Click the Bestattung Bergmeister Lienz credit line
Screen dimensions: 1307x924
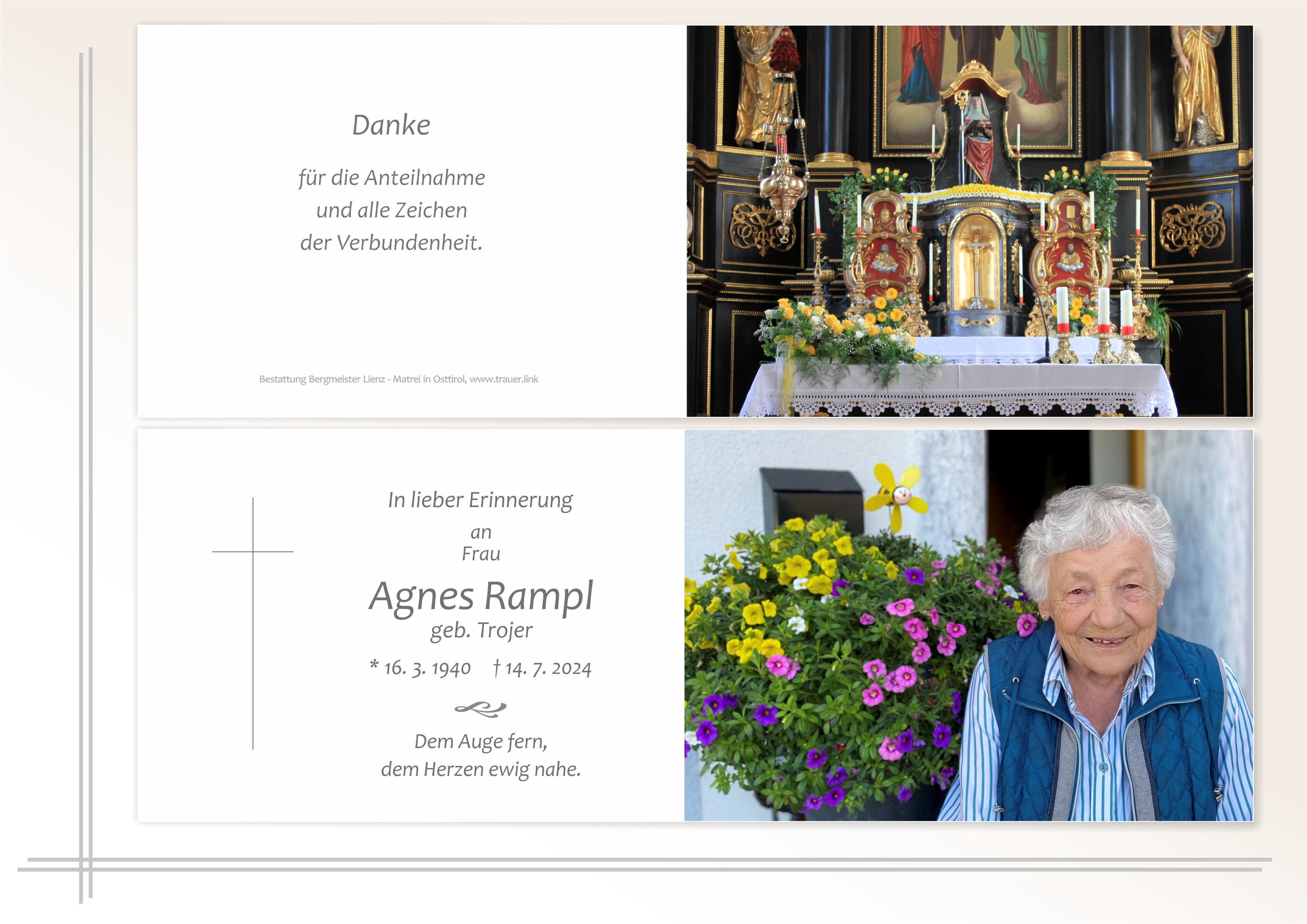[x=399, y=379]
